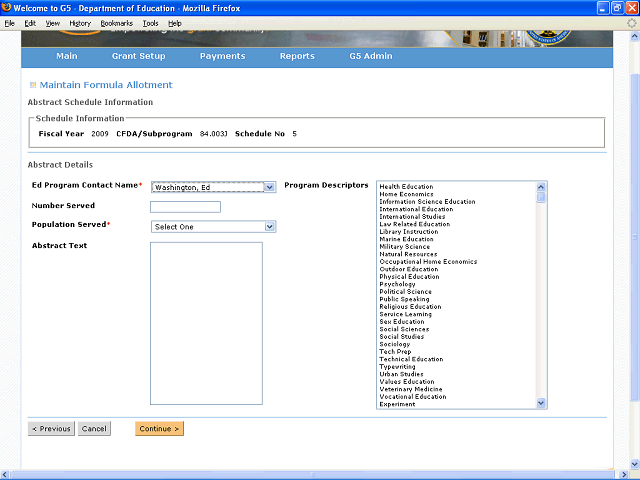Open the Edit menu
The height and width of the screenshot is (480, 640).
coord(30,23)
